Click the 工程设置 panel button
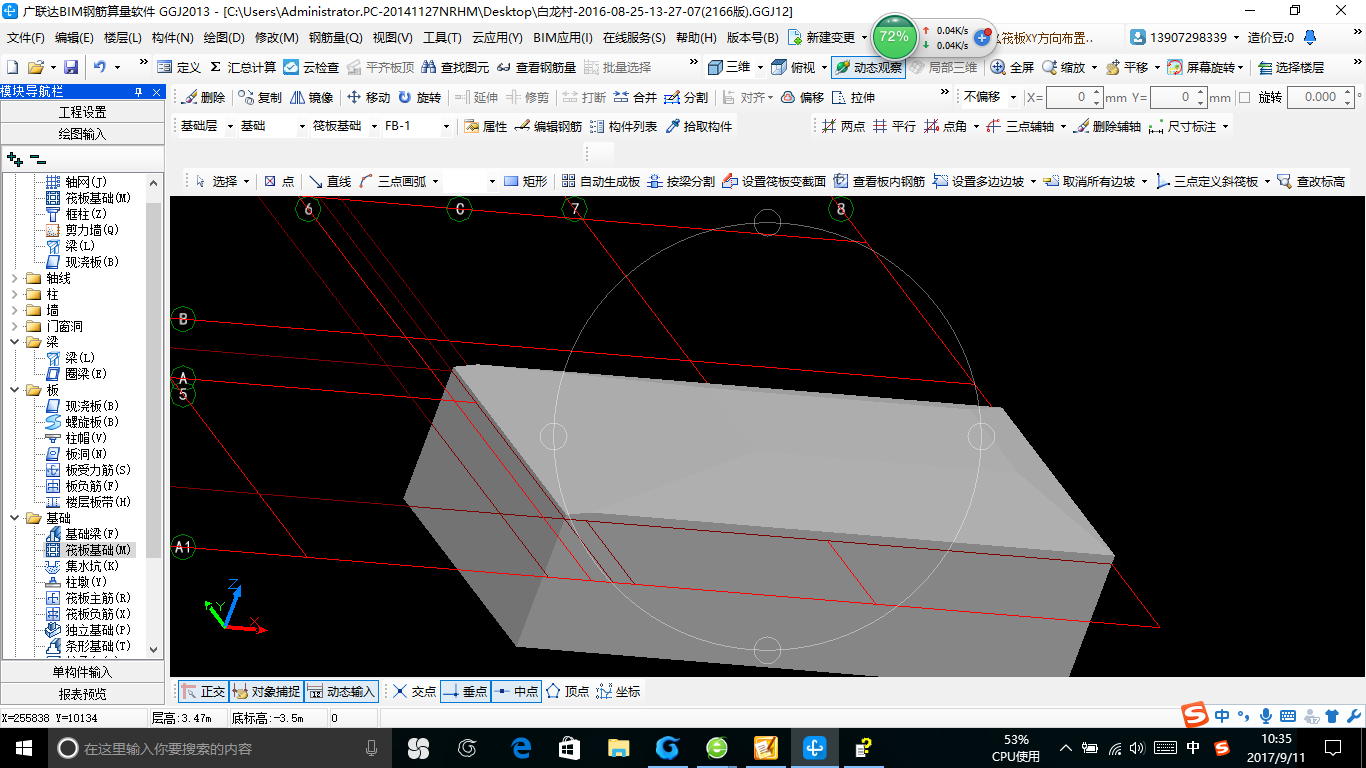 click(x=82, y=112)
